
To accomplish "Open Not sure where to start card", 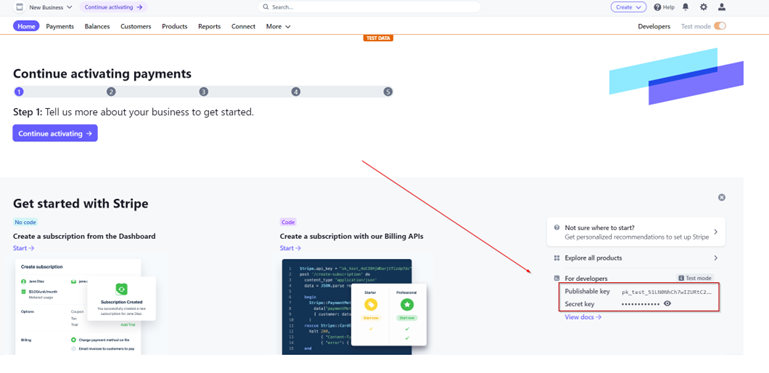I will 636,232.
